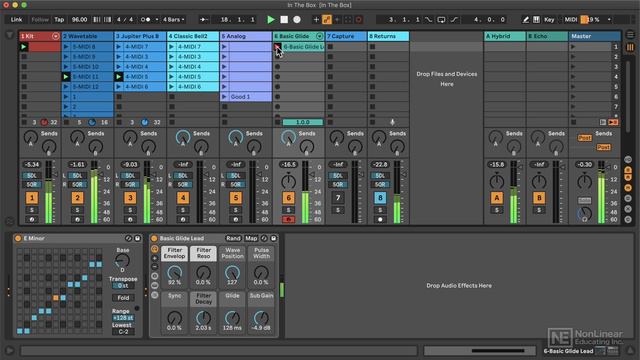
Task: Disarm track 6 record arm button
Action: coord(289,220)
